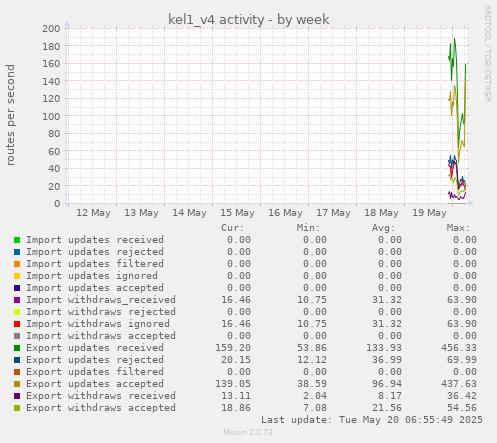The width and height of the screenshot is (497, 443).
Task: Click the 'Export updates filtered' legend label
Action: click(95, 372)
